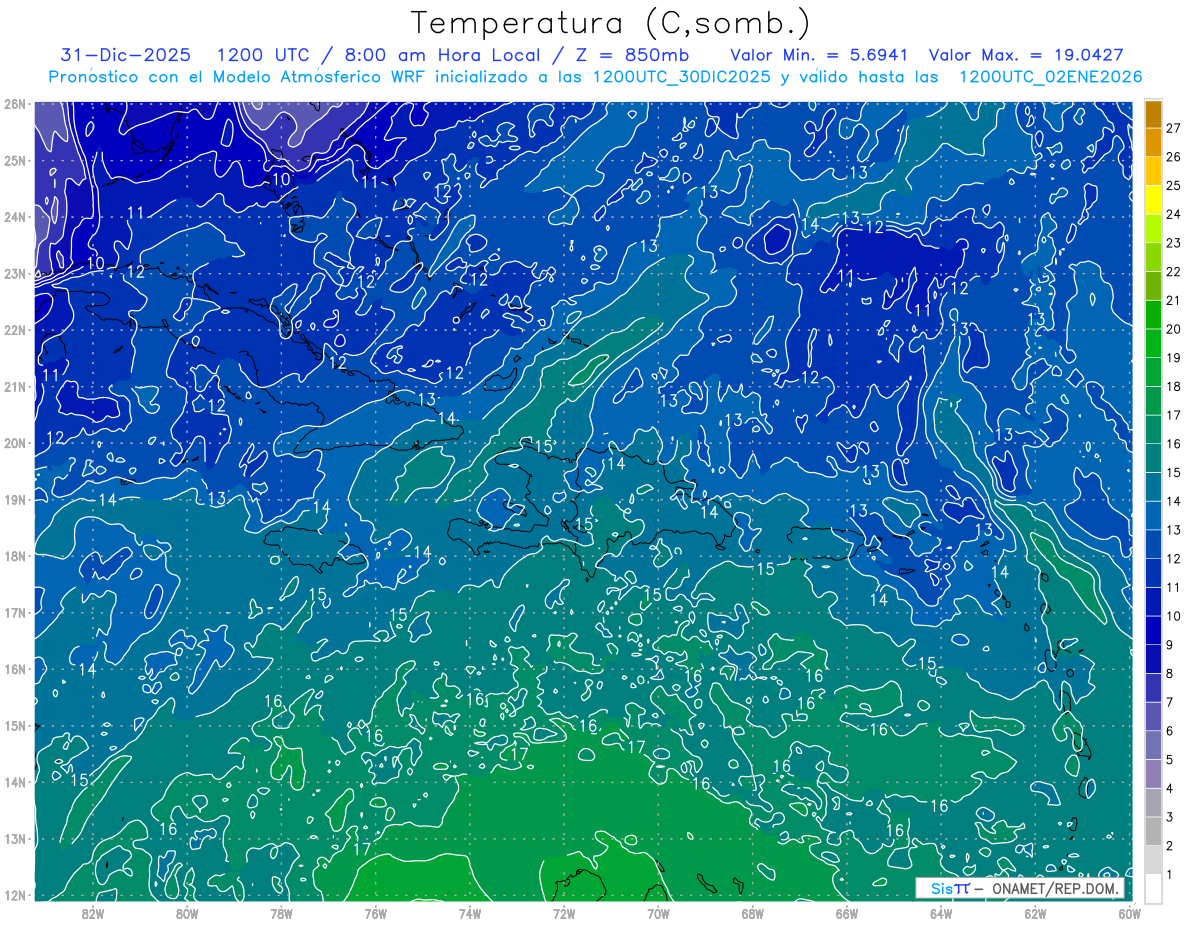
Task: Click the "3" label on the color scale
Action: click(1170, 818)
